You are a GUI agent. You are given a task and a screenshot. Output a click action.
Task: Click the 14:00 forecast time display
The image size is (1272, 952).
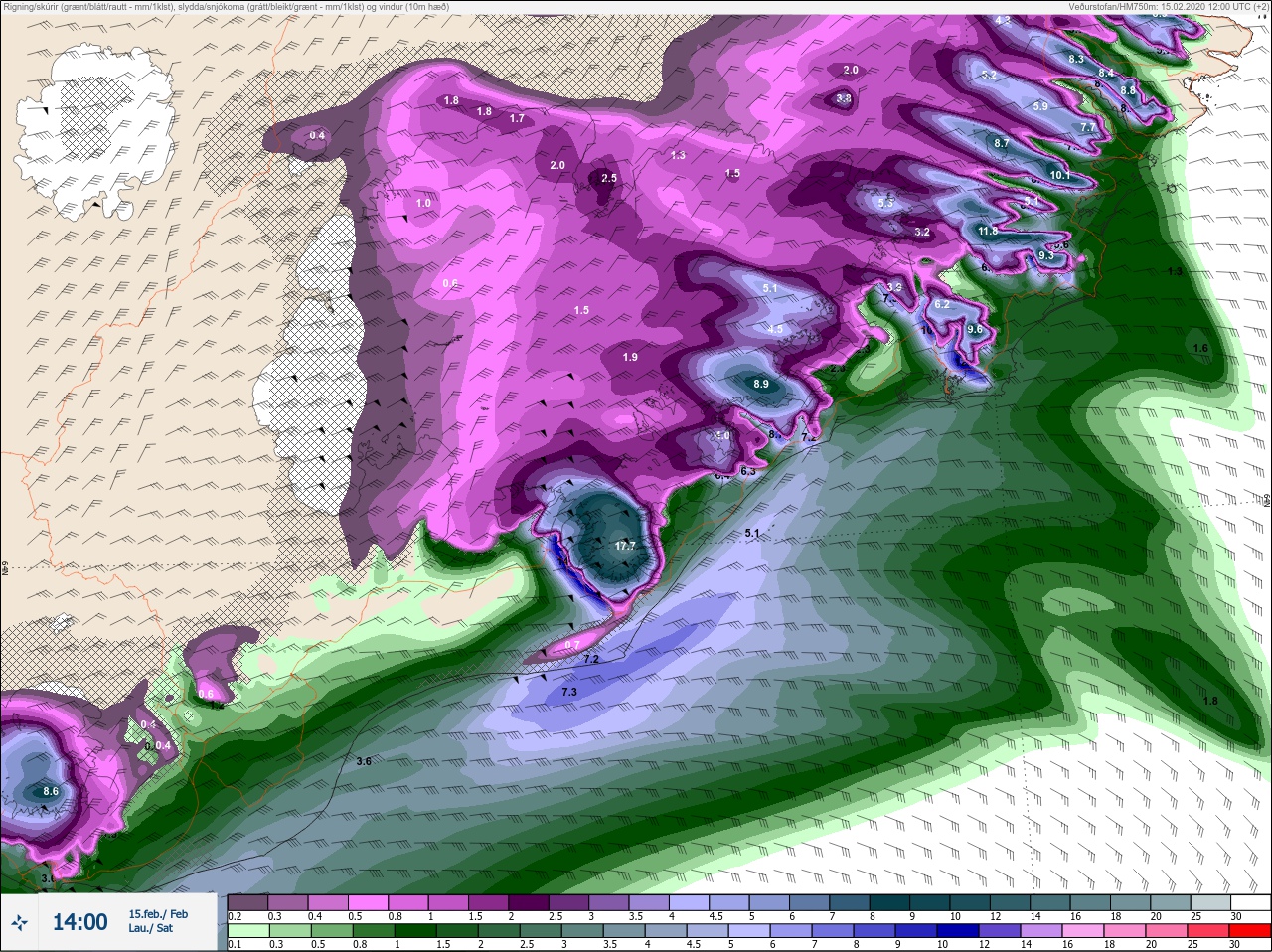coord(79,922)
